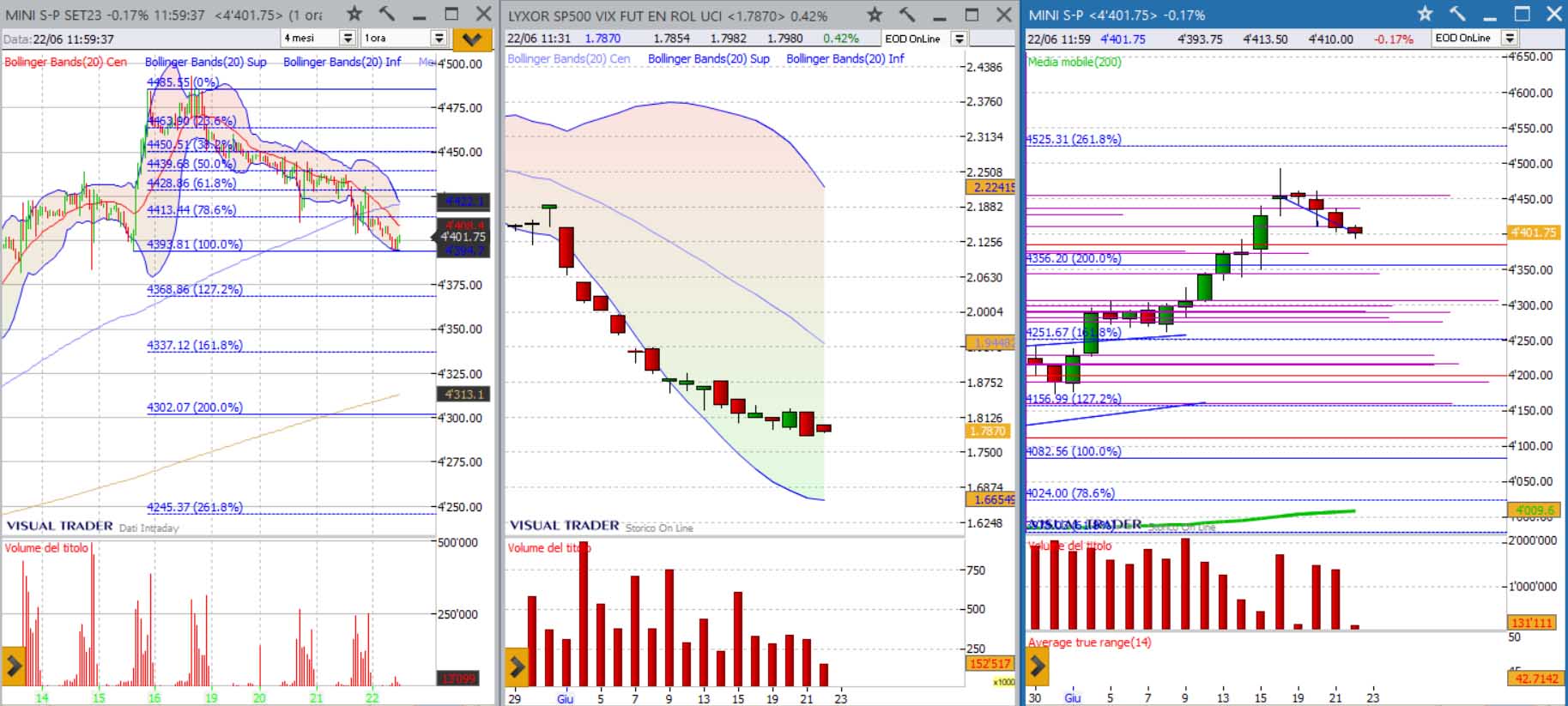
Task: Maximize the MINI S-P SET23 window
Action: pos(451,14)
